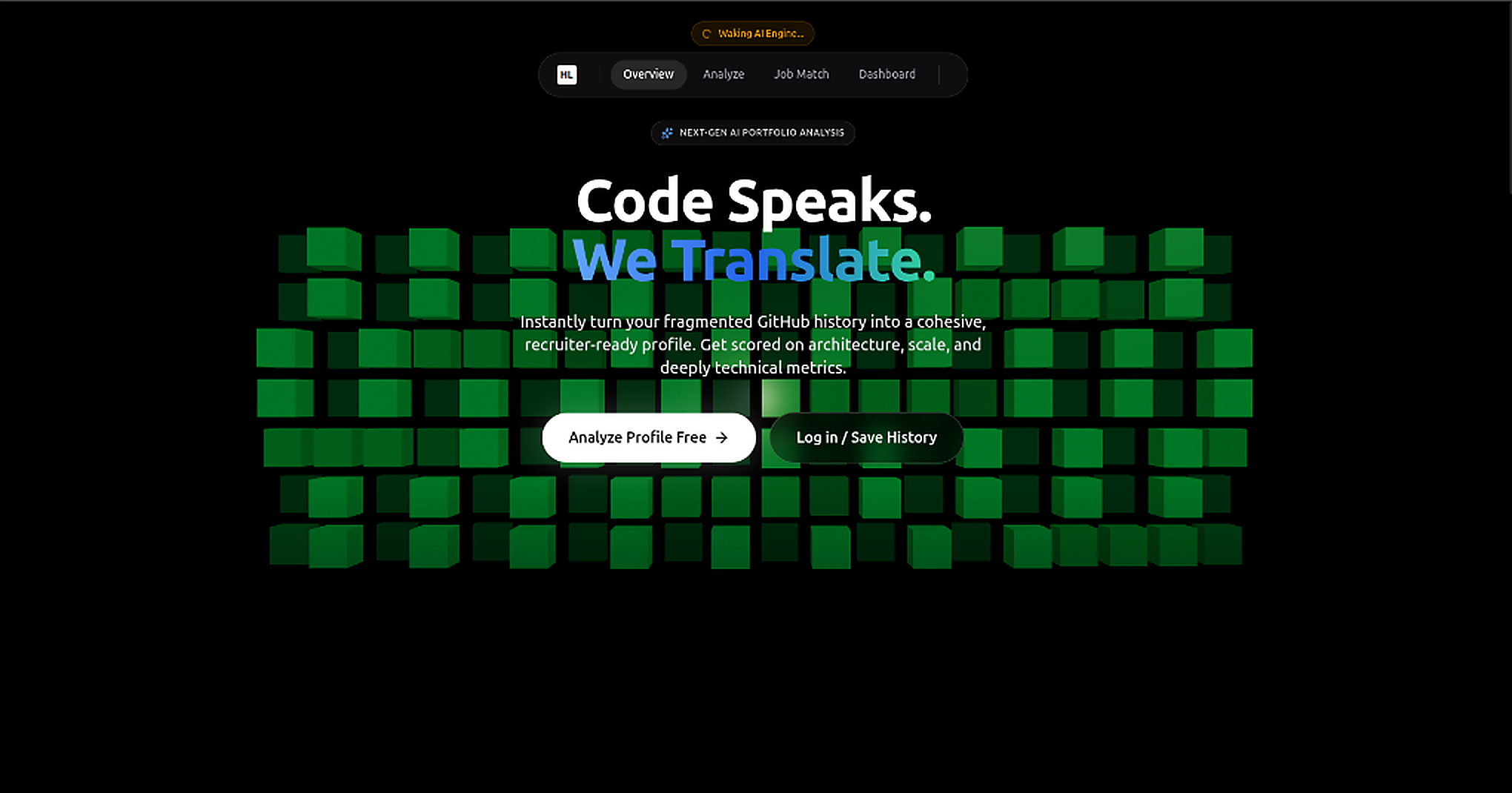
Task: Switch to the Analyze tab
Action: click(723, 75)
